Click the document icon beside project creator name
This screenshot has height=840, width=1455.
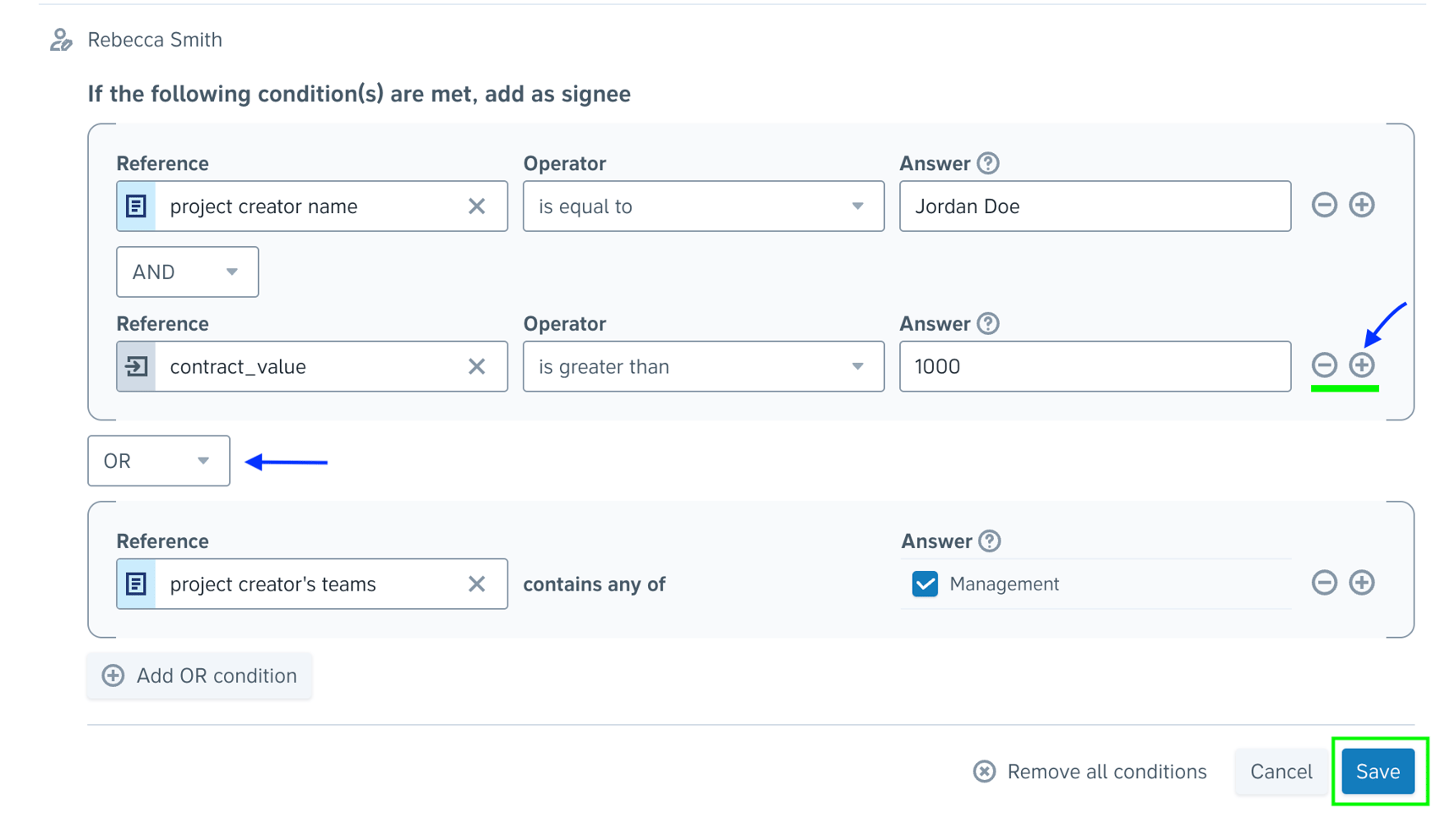(135, 206)
